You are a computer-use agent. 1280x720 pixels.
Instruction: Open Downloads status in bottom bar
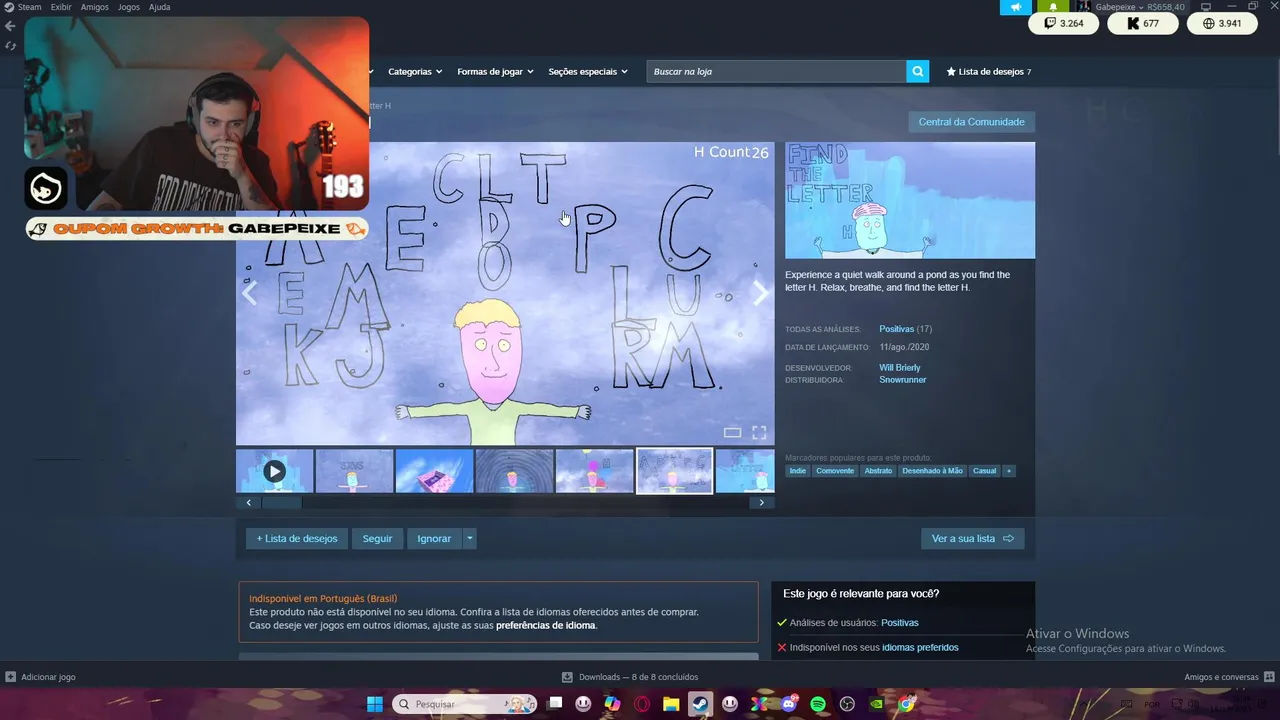pyautogui.click(x=630, y=677)
